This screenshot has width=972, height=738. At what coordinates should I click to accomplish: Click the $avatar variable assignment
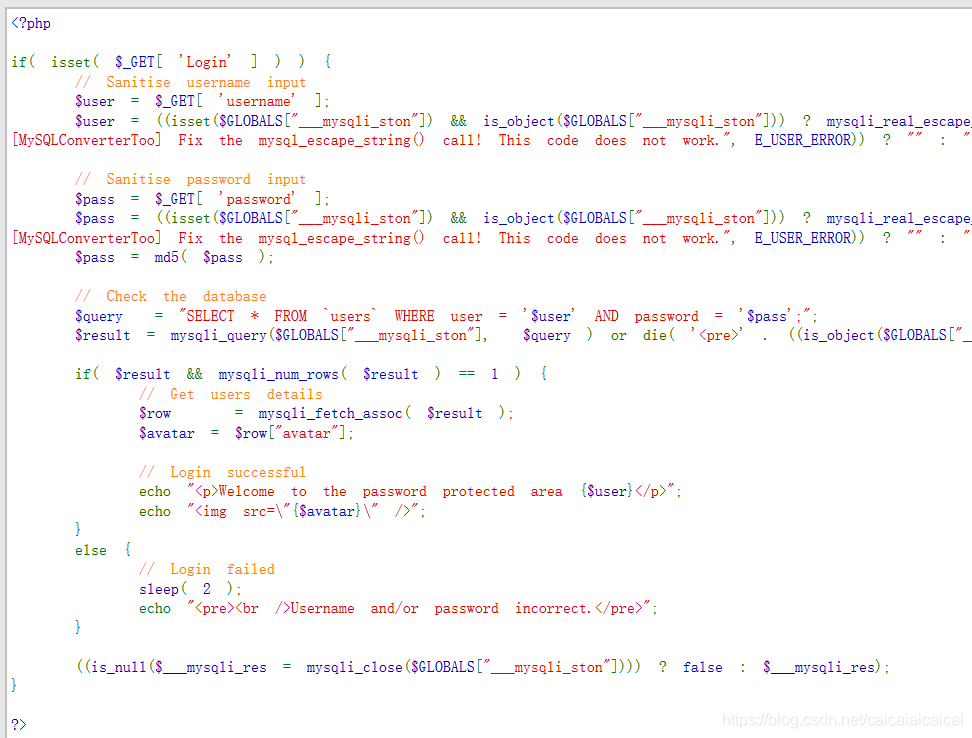[x=167, y=433]
